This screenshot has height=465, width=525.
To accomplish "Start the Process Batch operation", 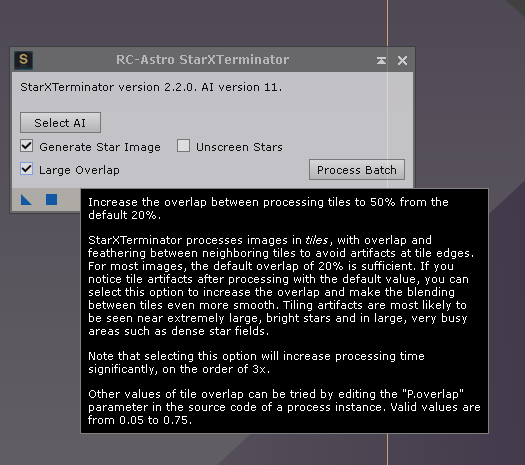I will (x=357, y=169).
